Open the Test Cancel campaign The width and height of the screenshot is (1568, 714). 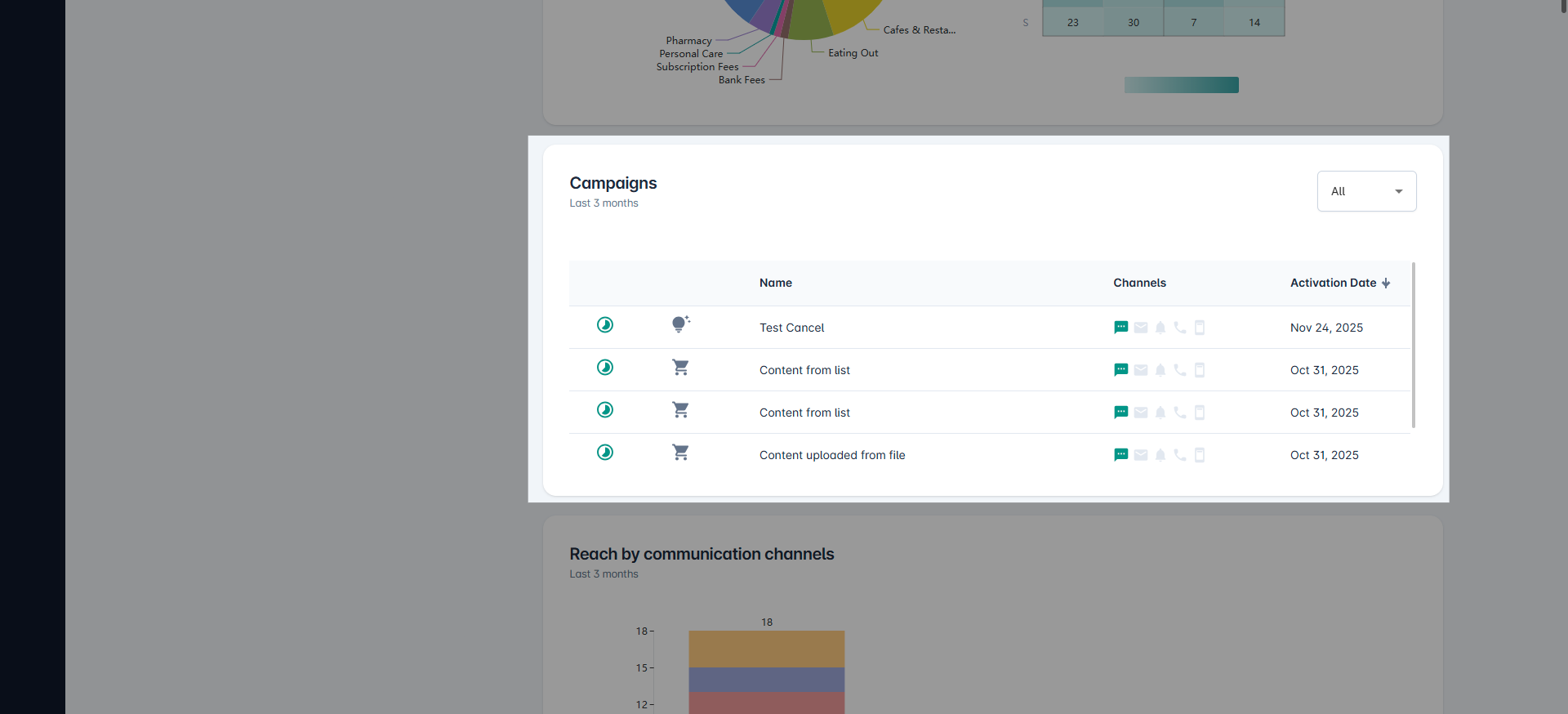[x=791, y=328]
